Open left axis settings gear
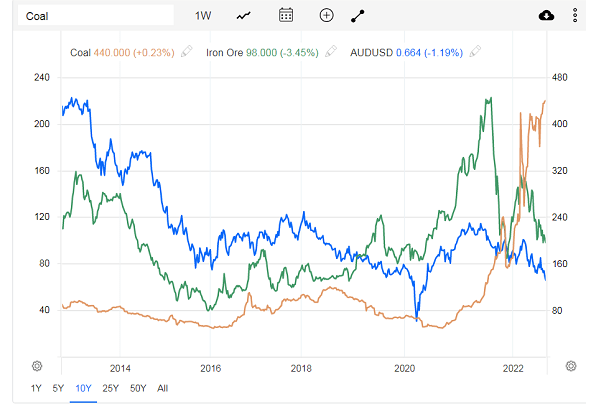The width and height of the screenshot is (609, 417). pos(37,366)
